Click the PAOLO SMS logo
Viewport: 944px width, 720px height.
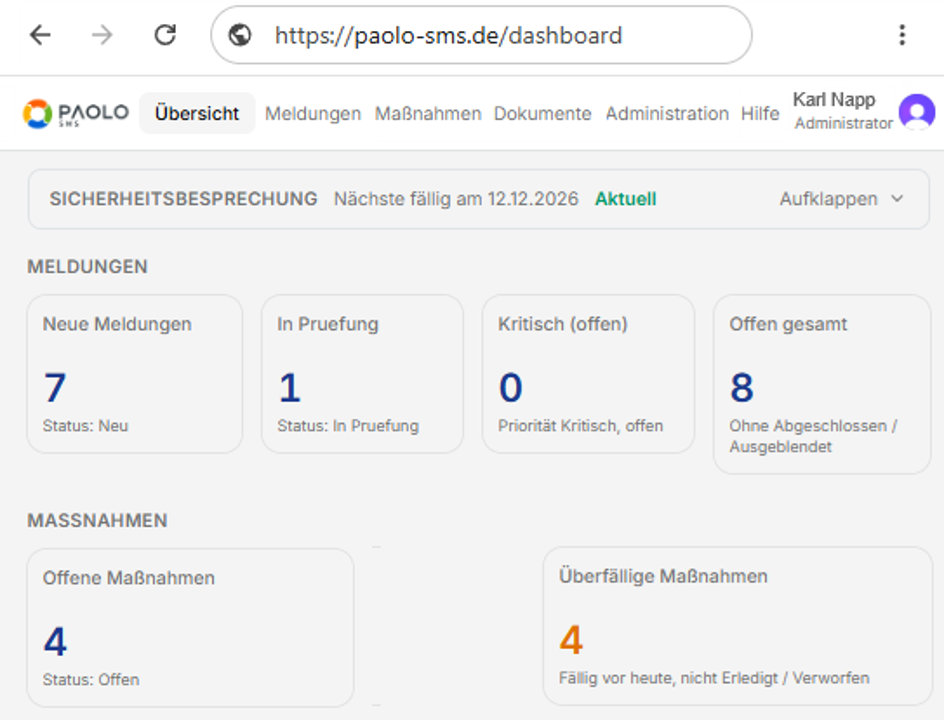tap(76, 113)
